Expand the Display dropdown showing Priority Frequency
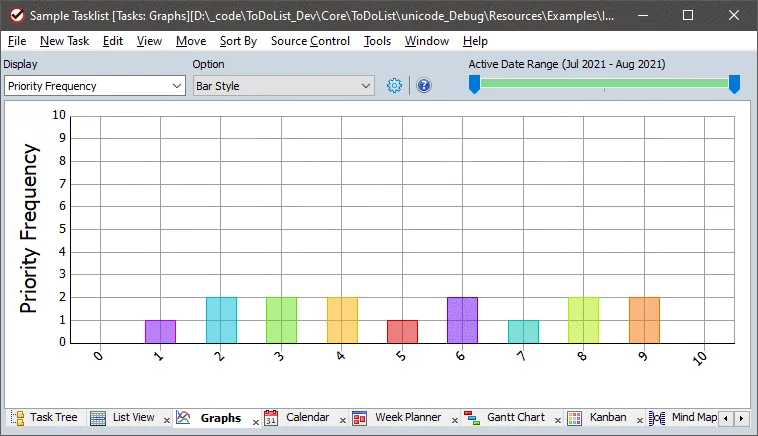The height and width of the screenshot is (436, 758). tap(177, 86)
